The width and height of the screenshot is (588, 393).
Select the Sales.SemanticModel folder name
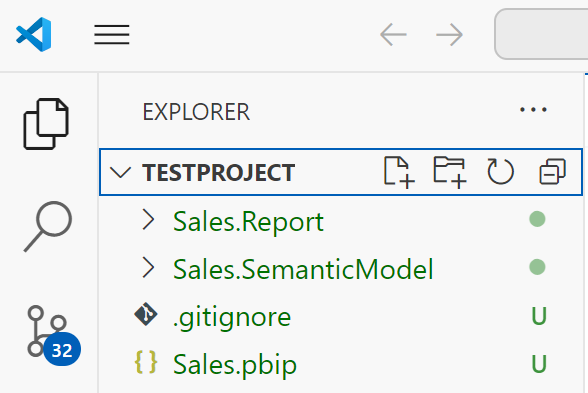(x=303, y=269)
